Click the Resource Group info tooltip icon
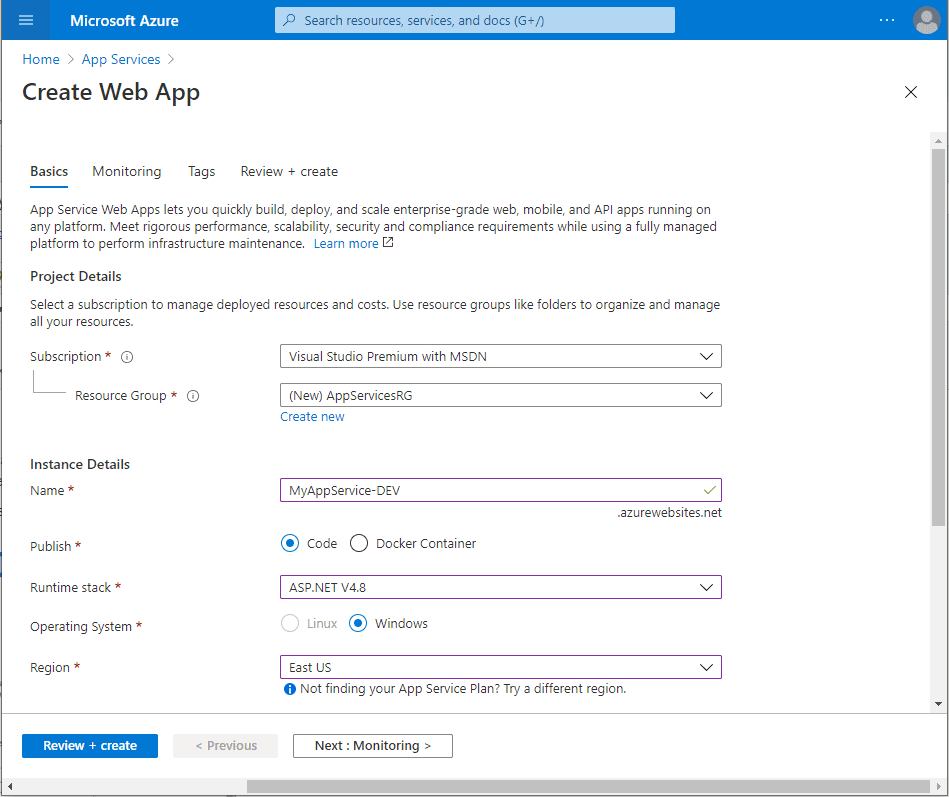This screenshot has height=797, width=949. click(192, 396)
